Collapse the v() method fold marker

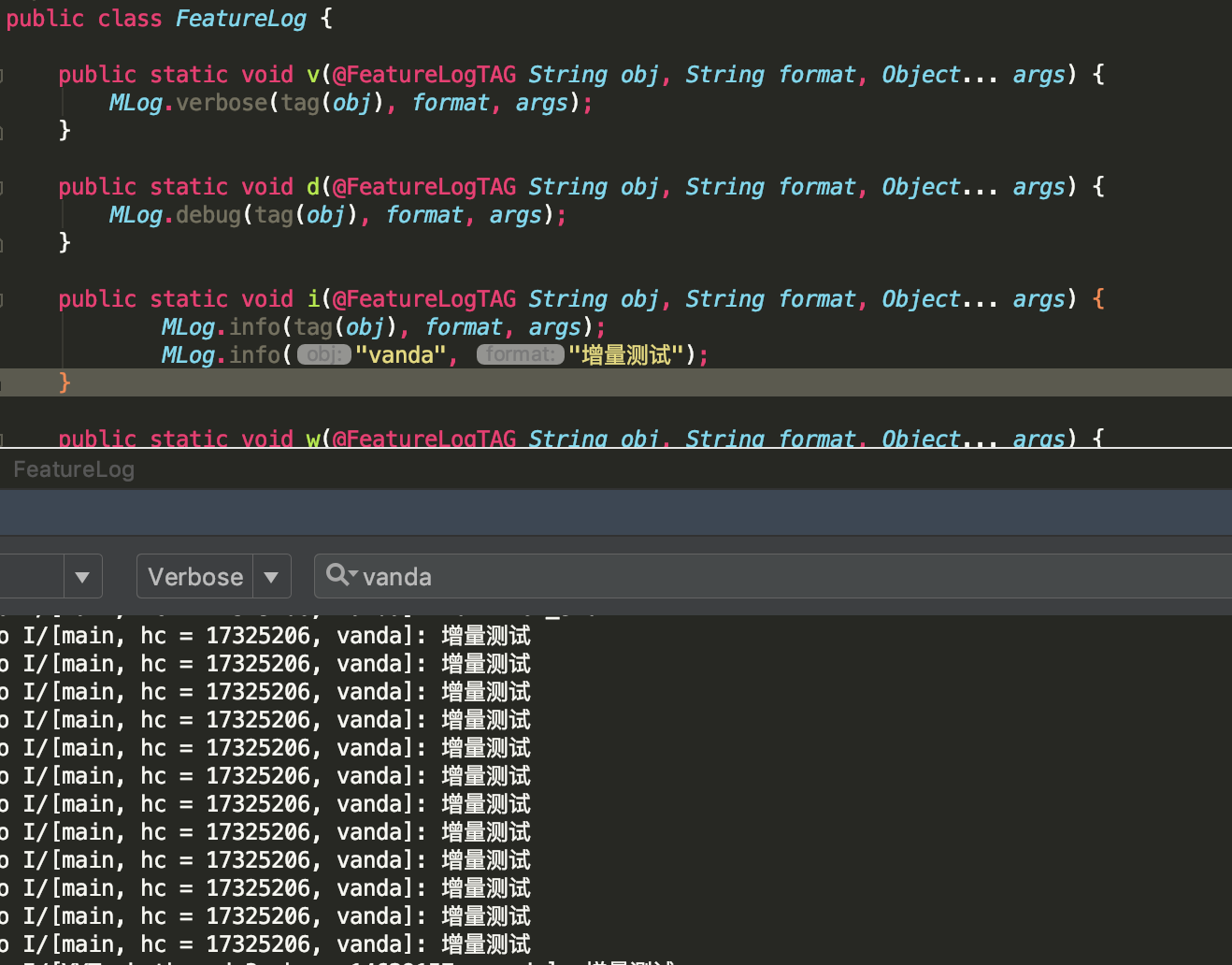click(2, 75)
